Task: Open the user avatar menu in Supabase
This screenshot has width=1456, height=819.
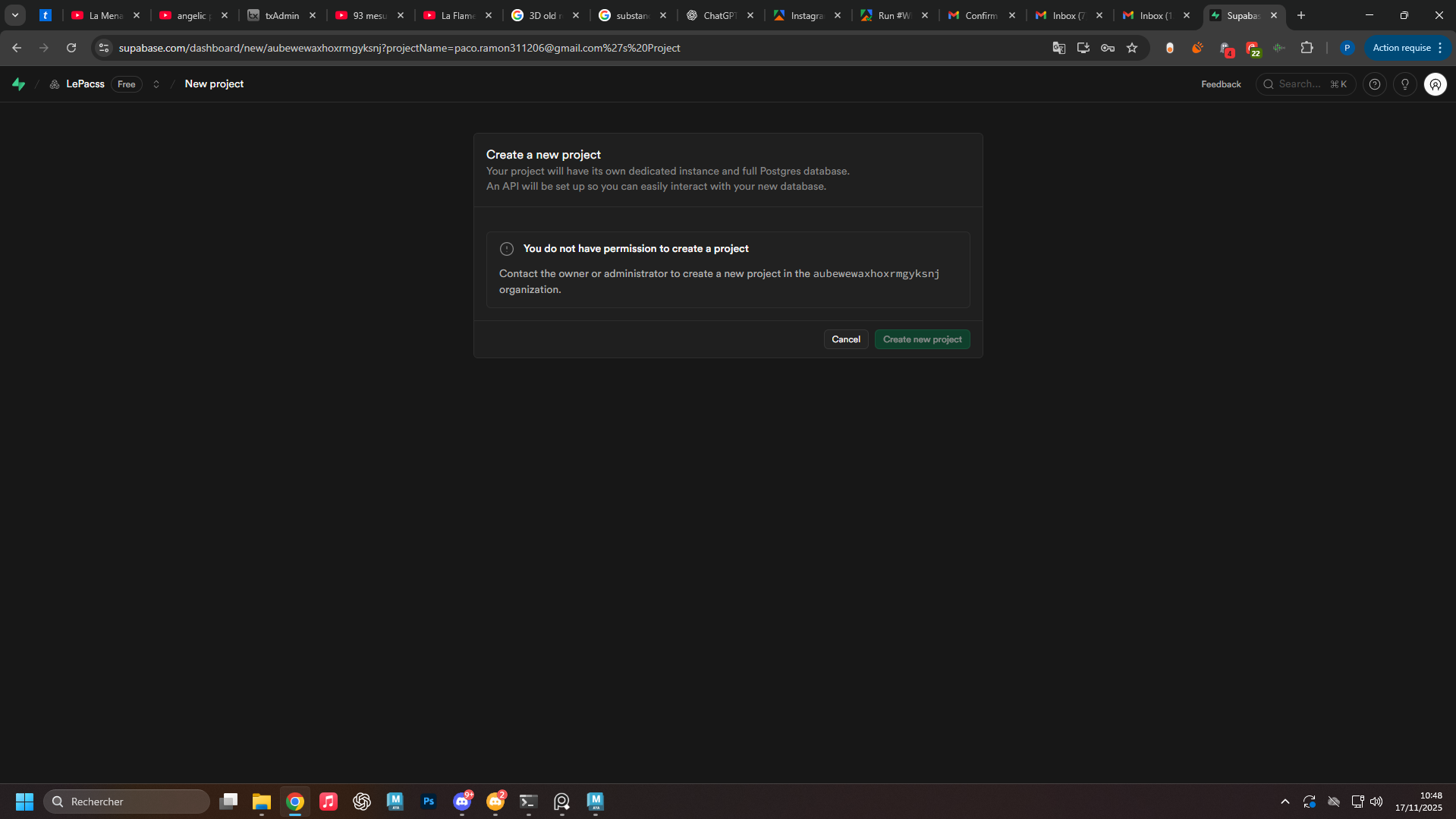Action: click(1436, 84)
